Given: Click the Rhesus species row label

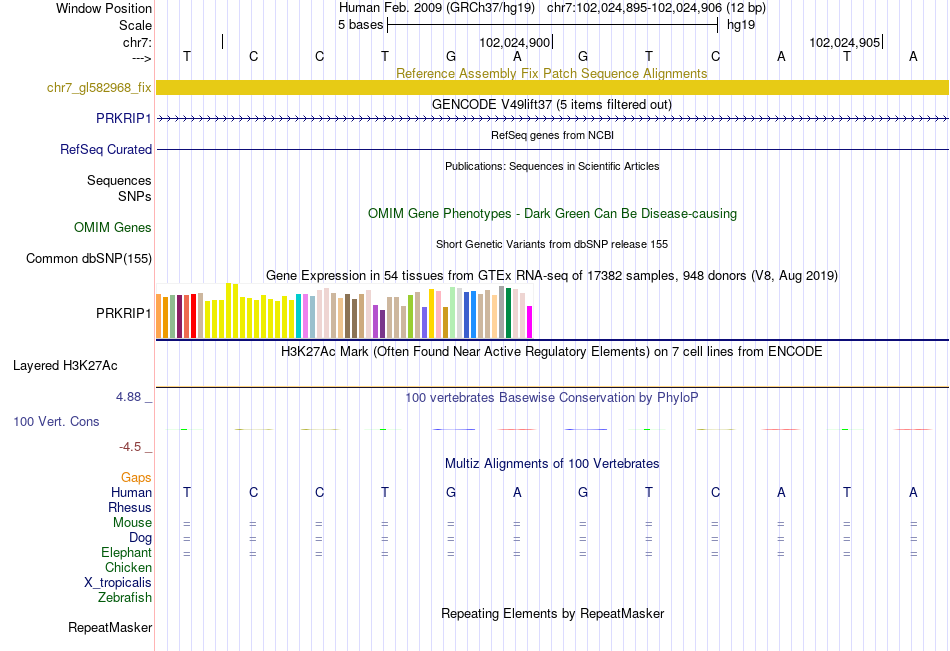Looking at the screenshot, I should click(x=130, y=507).
